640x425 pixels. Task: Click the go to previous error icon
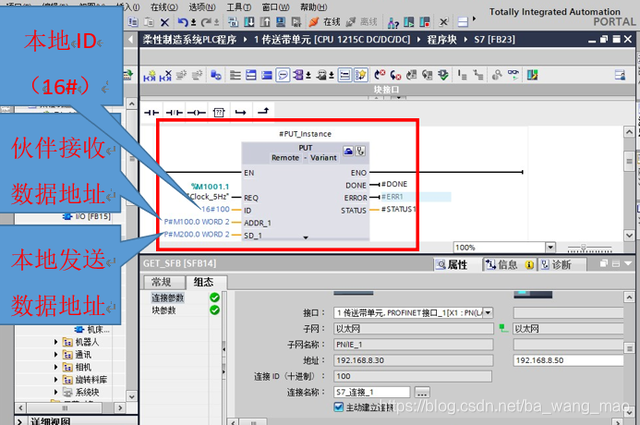[396, 75]
